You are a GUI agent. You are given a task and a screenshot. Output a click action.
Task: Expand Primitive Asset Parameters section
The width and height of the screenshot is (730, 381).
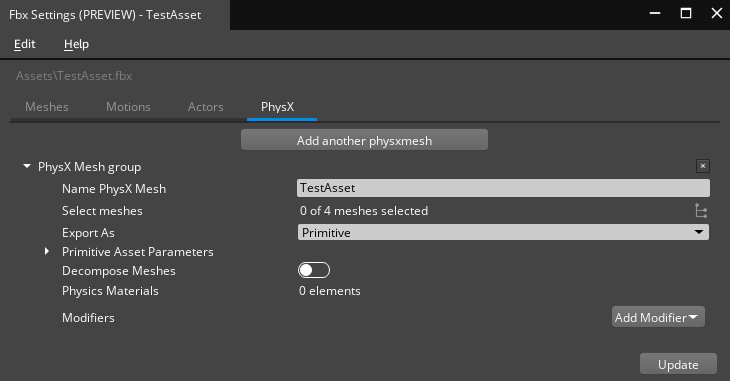(x=47, y=252)
